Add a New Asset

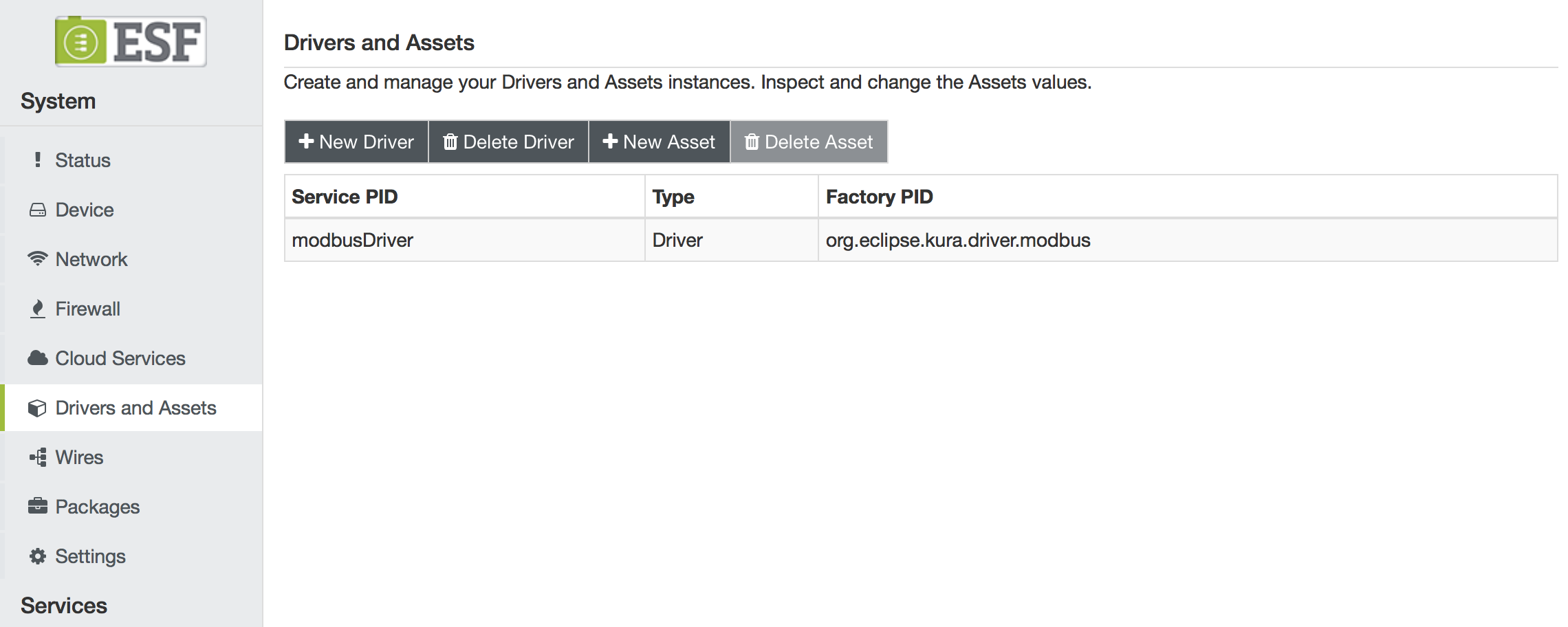659,142
